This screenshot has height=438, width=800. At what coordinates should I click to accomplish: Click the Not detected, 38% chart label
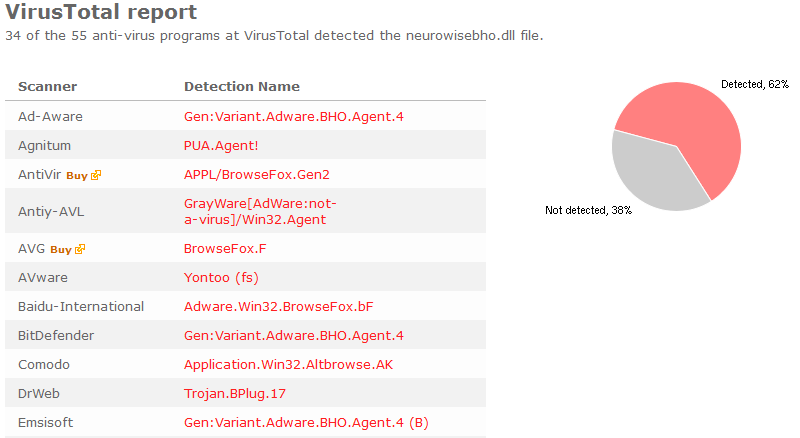pyautogui.click(x=588, y=210)
